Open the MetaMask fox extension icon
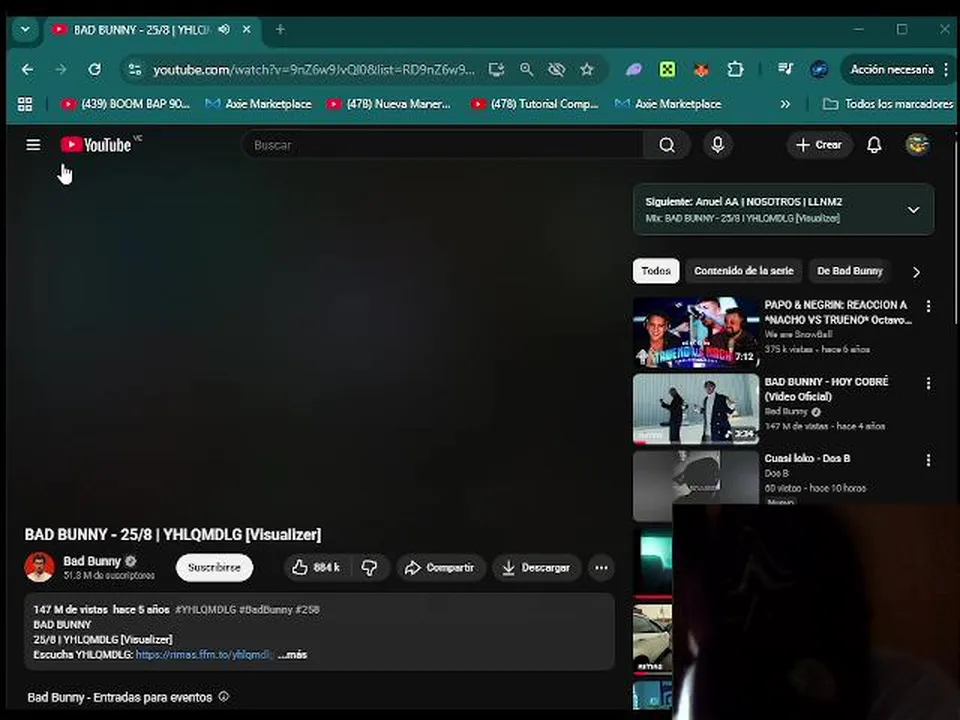The width and height of the screenshot is (960, 720). click(701, 70)
